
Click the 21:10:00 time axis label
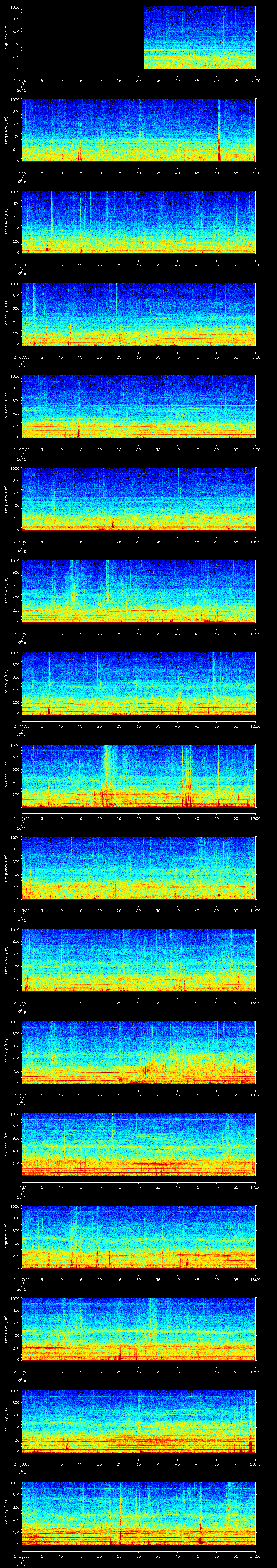pos(21,634)
